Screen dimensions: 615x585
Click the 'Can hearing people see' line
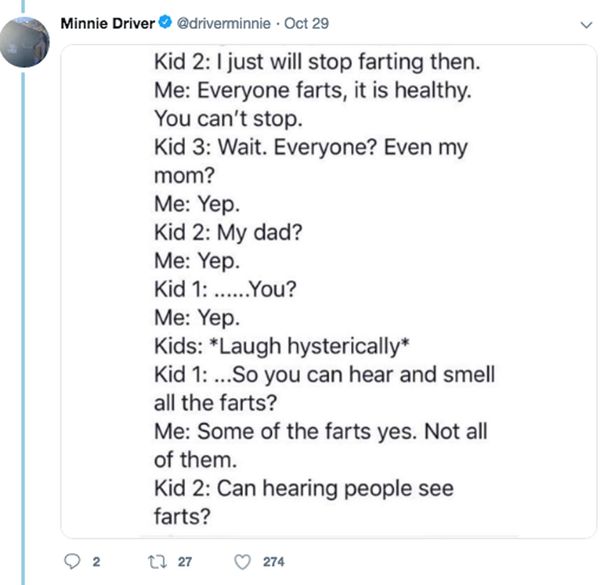304,489
